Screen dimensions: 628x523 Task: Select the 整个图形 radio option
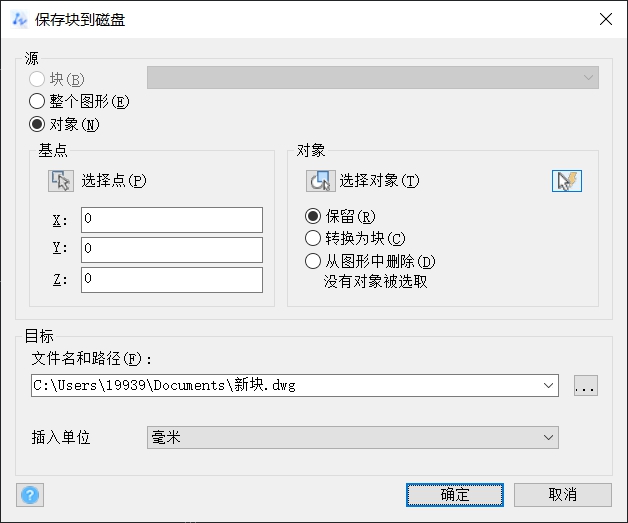pyautogui.click(x=37, y=101)
